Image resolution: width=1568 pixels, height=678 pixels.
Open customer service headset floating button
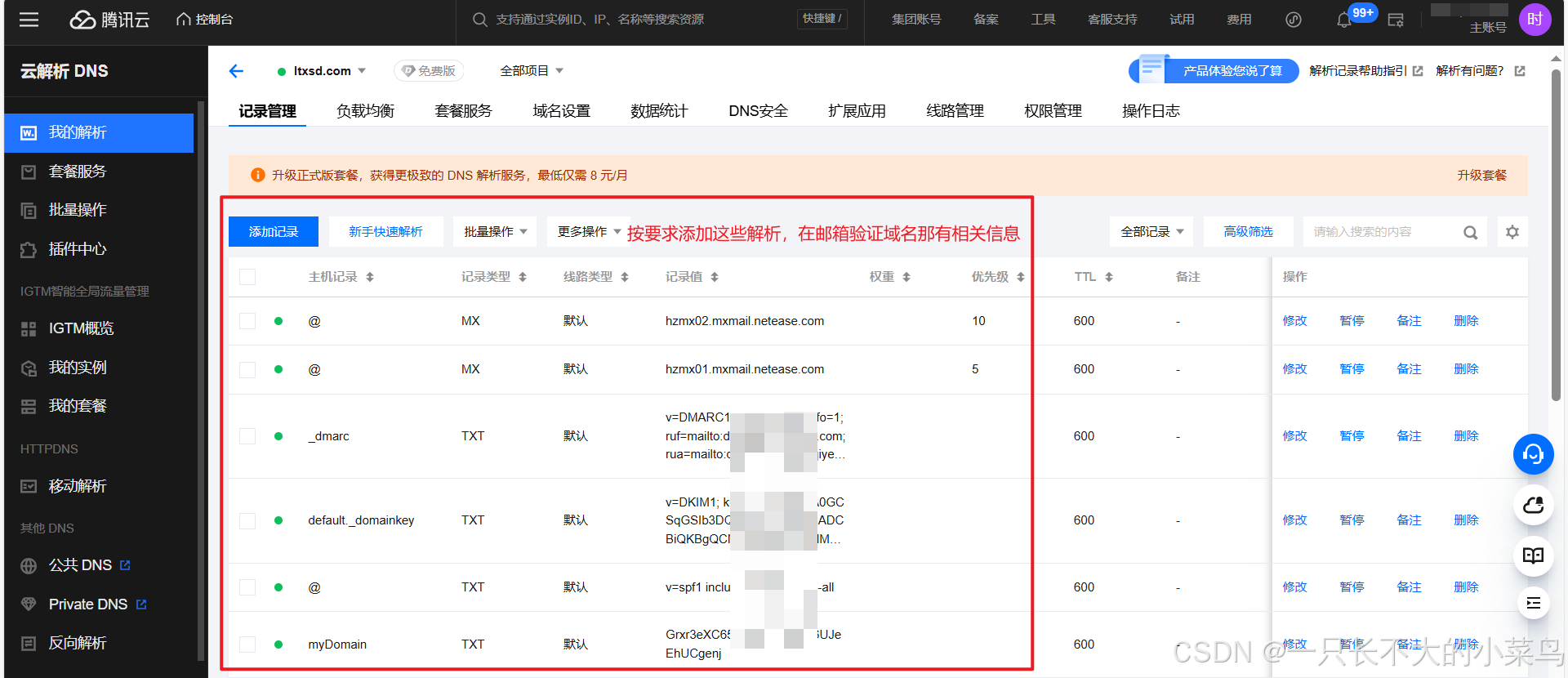[x=1533, y=454]
